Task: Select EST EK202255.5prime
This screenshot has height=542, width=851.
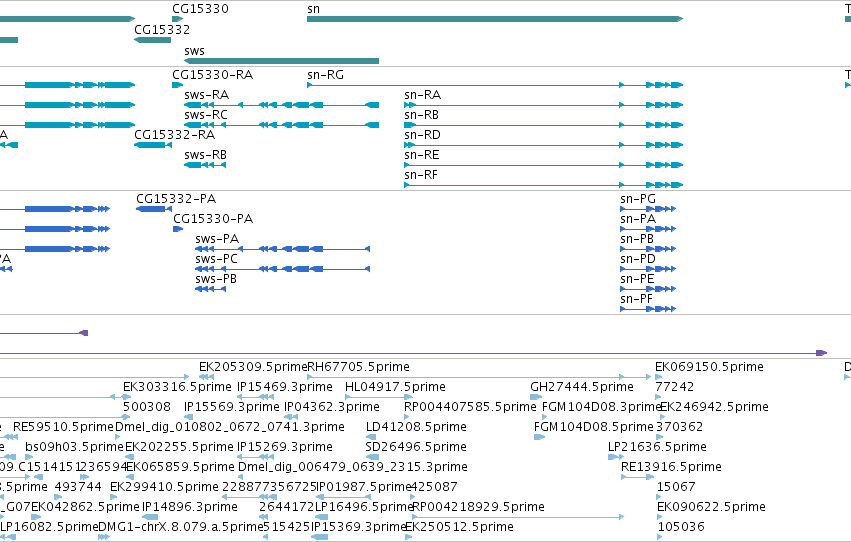Action: point(129,457)
